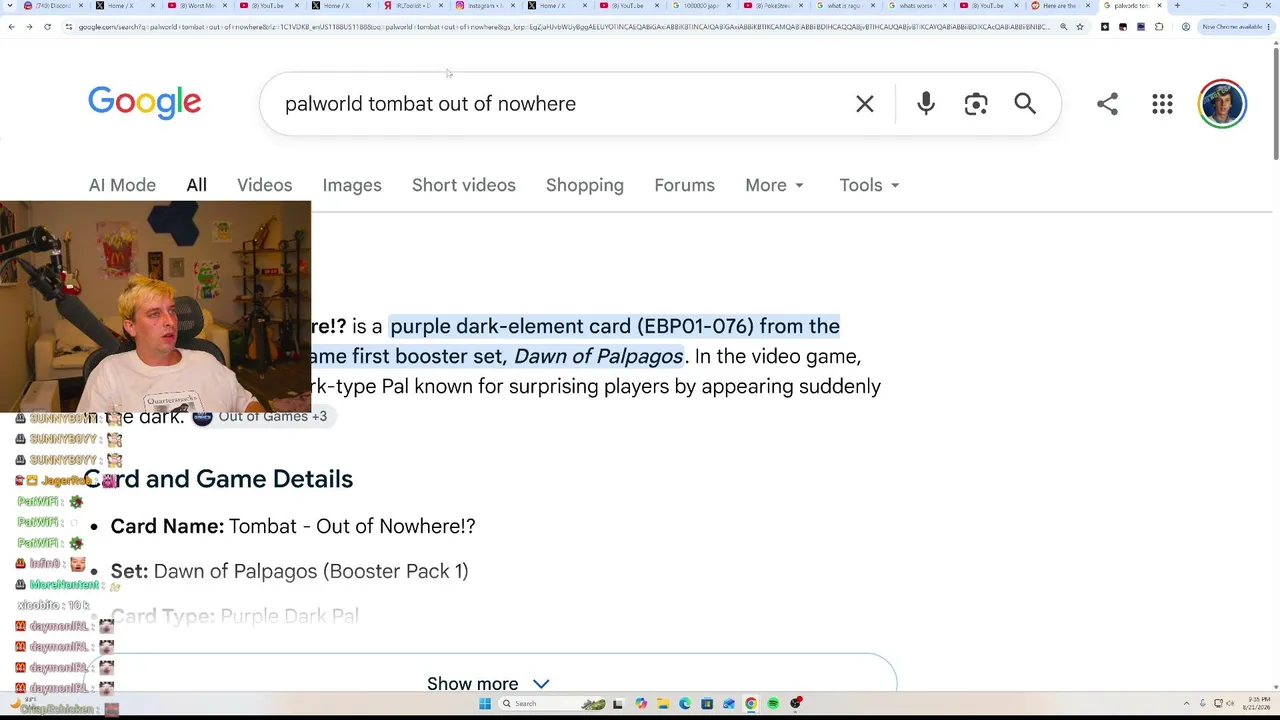Switch to AI Mode tab
The width and height of the screenshot is (1280, 720).
[x=122, y=185]
